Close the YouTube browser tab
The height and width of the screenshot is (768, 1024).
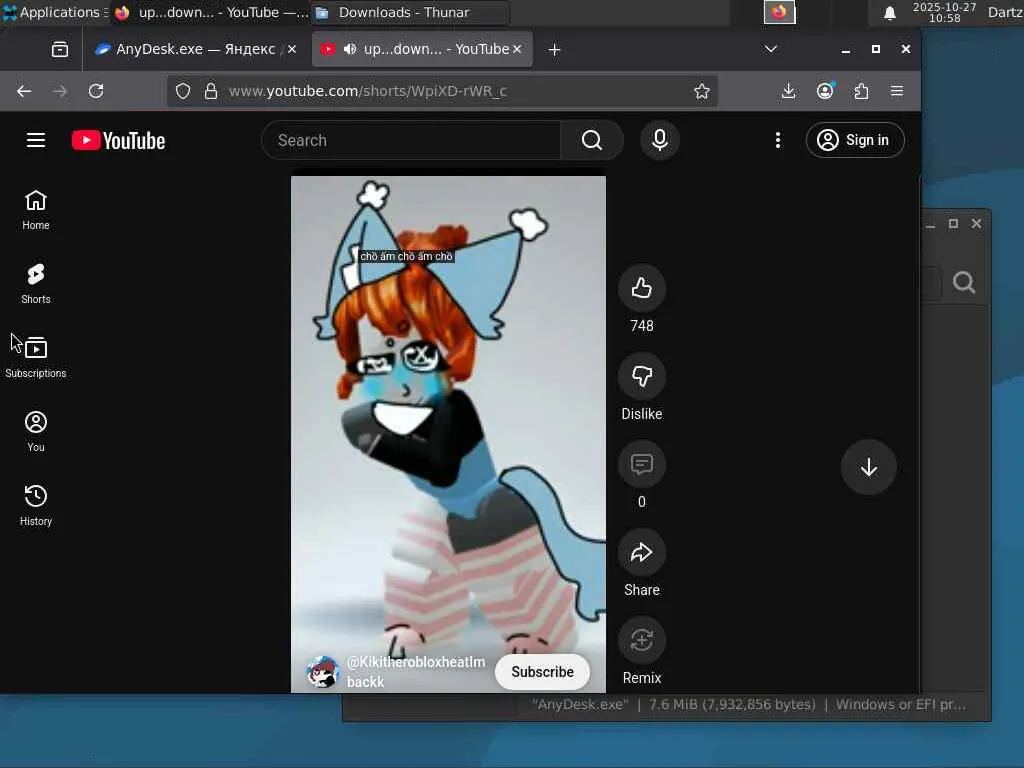517,50
